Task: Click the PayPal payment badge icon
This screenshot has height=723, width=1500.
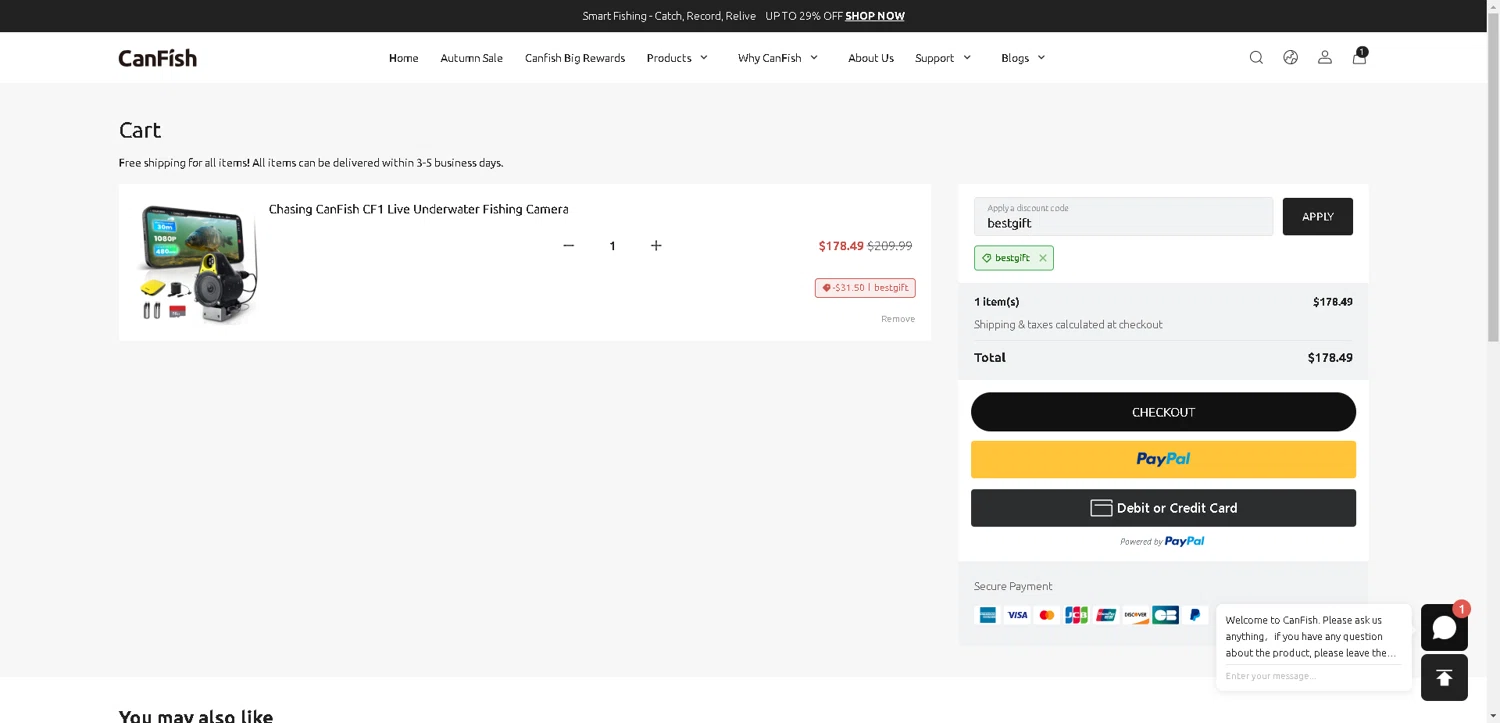Action: pos(1195,615)
